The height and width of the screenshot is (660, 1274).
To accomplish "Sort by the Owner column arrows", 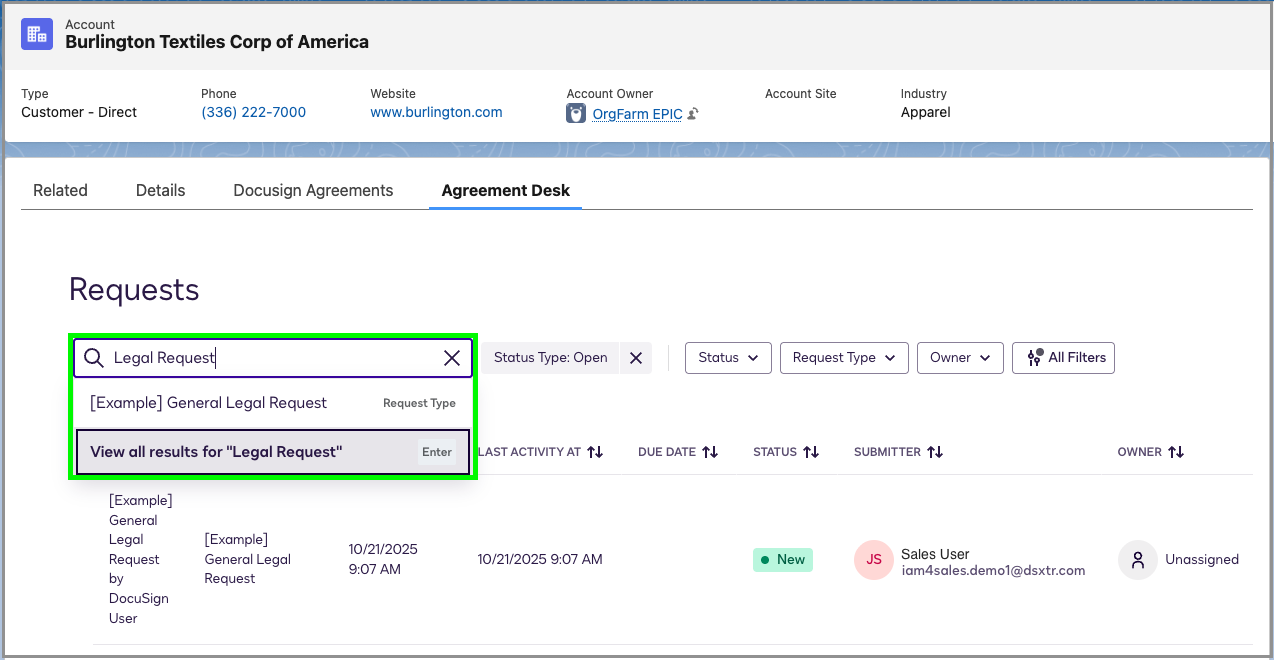I will point(1178,451).
